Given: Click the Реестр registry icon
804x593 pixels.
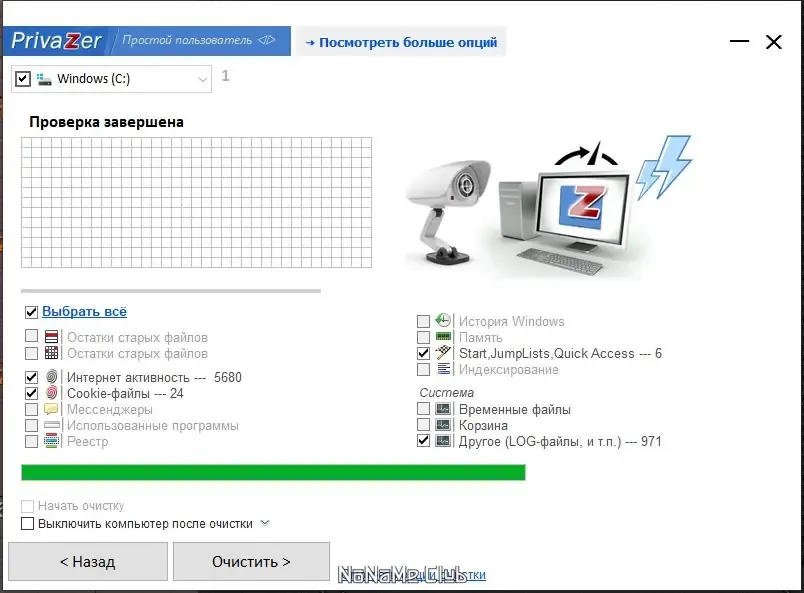Looking at the screenshot, I should tap(51, 441).
